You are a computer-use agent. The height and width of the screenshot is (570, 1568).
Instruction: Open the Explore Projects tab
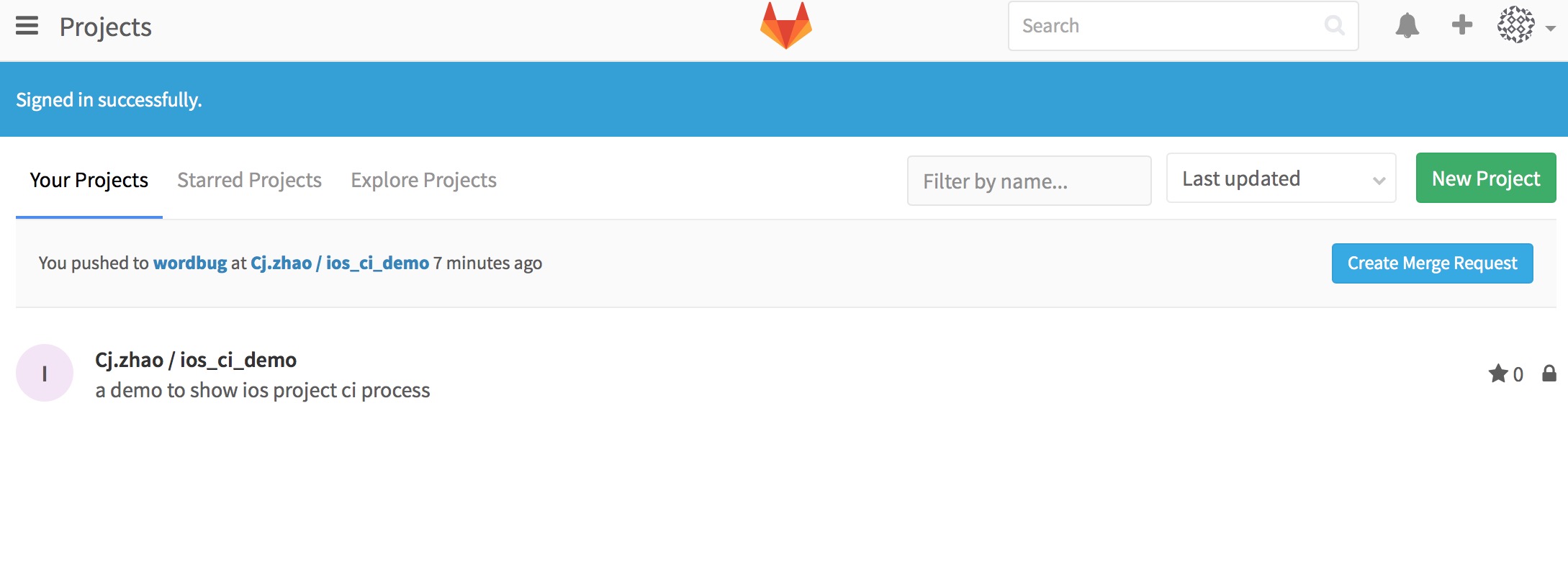(423, 179)
